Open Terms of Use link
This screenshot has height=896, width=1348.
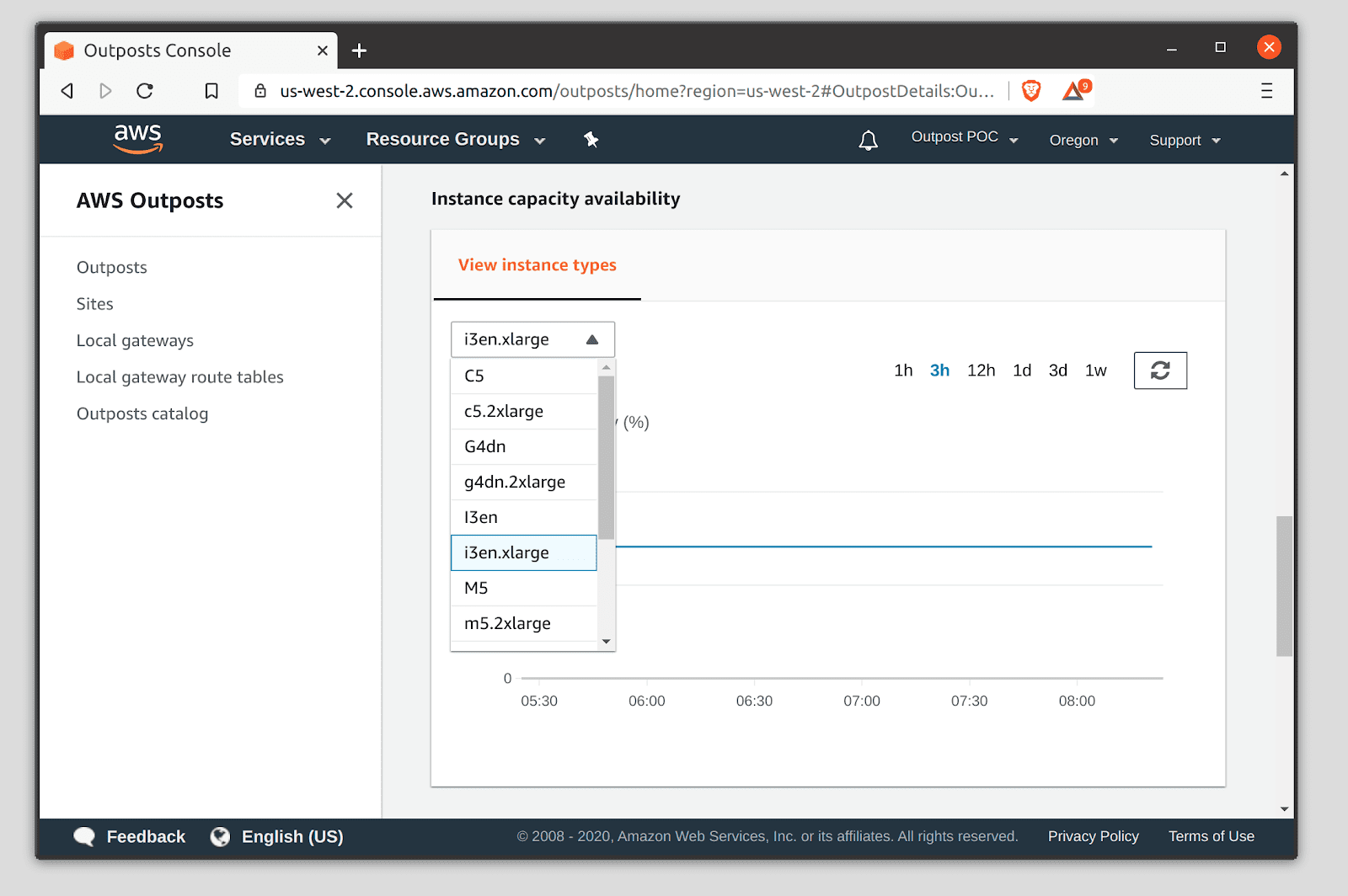pyautogui.click(x=1211, y=836)
